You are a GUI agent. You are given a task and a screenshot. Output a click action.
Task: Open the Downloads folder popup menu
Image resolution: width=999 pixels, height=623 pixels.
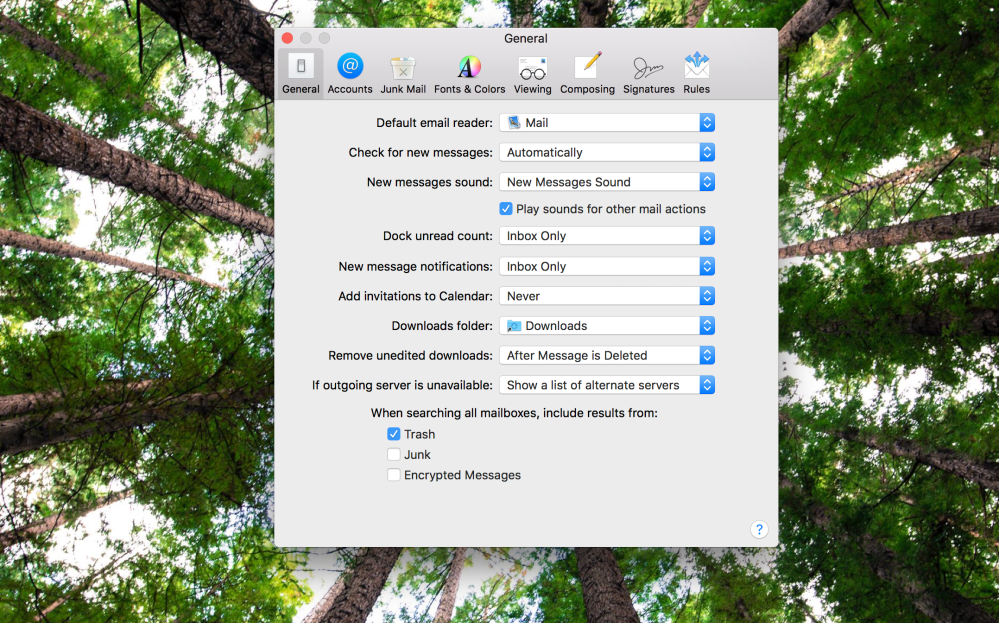607,326
